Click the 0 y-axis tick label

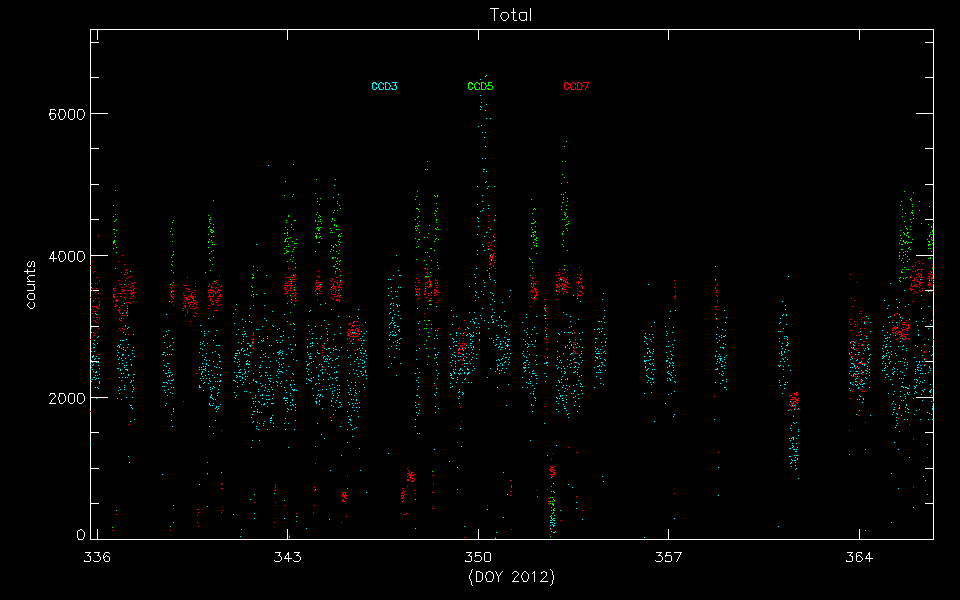pyautogui.click(x=80, y=537)
